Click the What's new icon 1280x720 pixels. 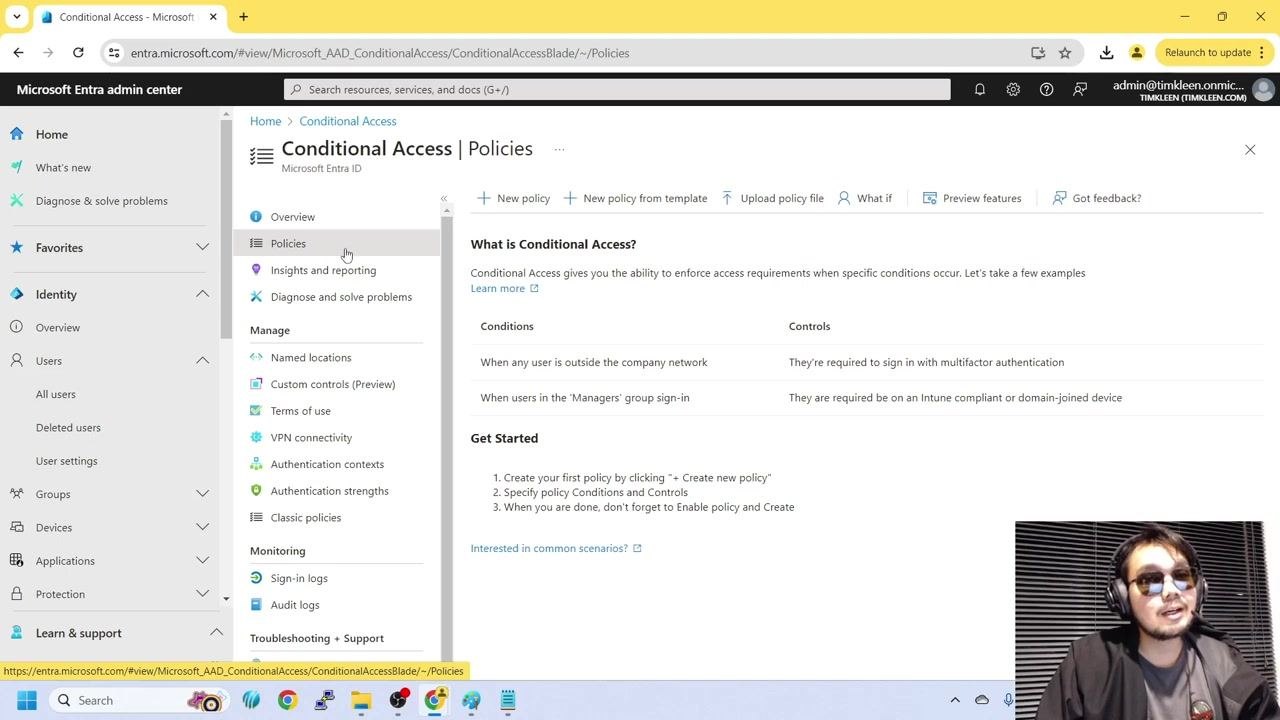tap(17, 167)
